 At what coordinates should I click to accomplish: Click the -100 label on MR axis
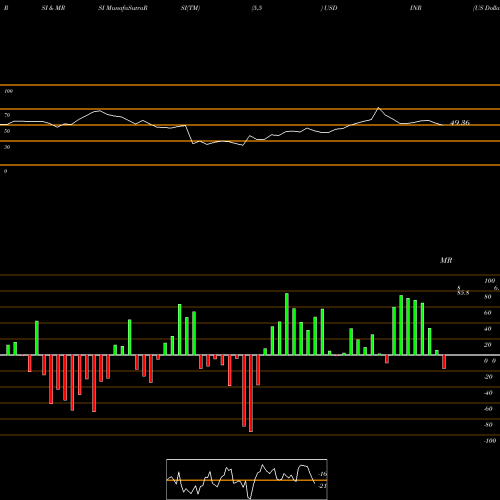point(490,441)
